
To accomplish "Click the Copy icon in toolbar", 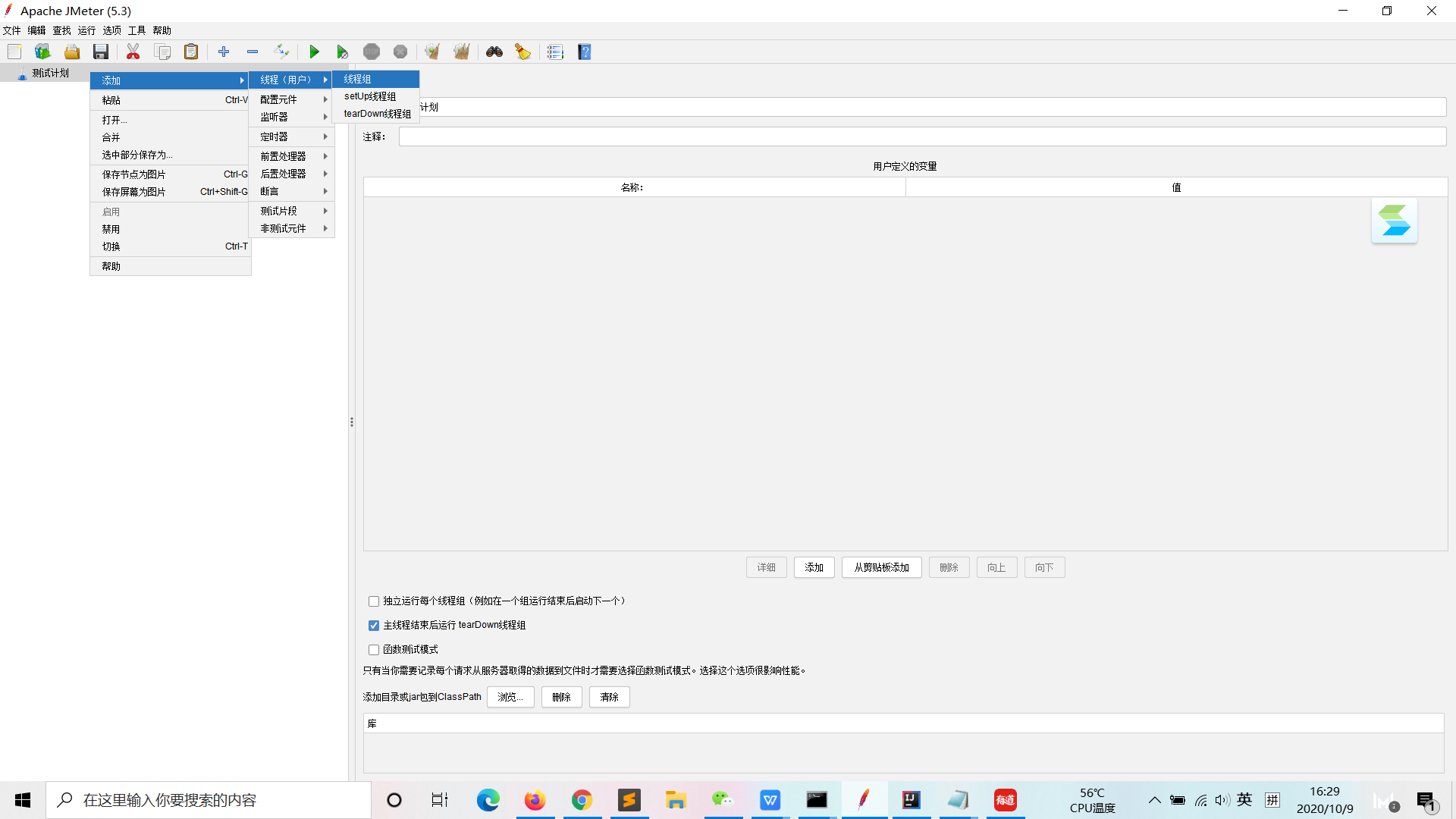I will 162,52.
